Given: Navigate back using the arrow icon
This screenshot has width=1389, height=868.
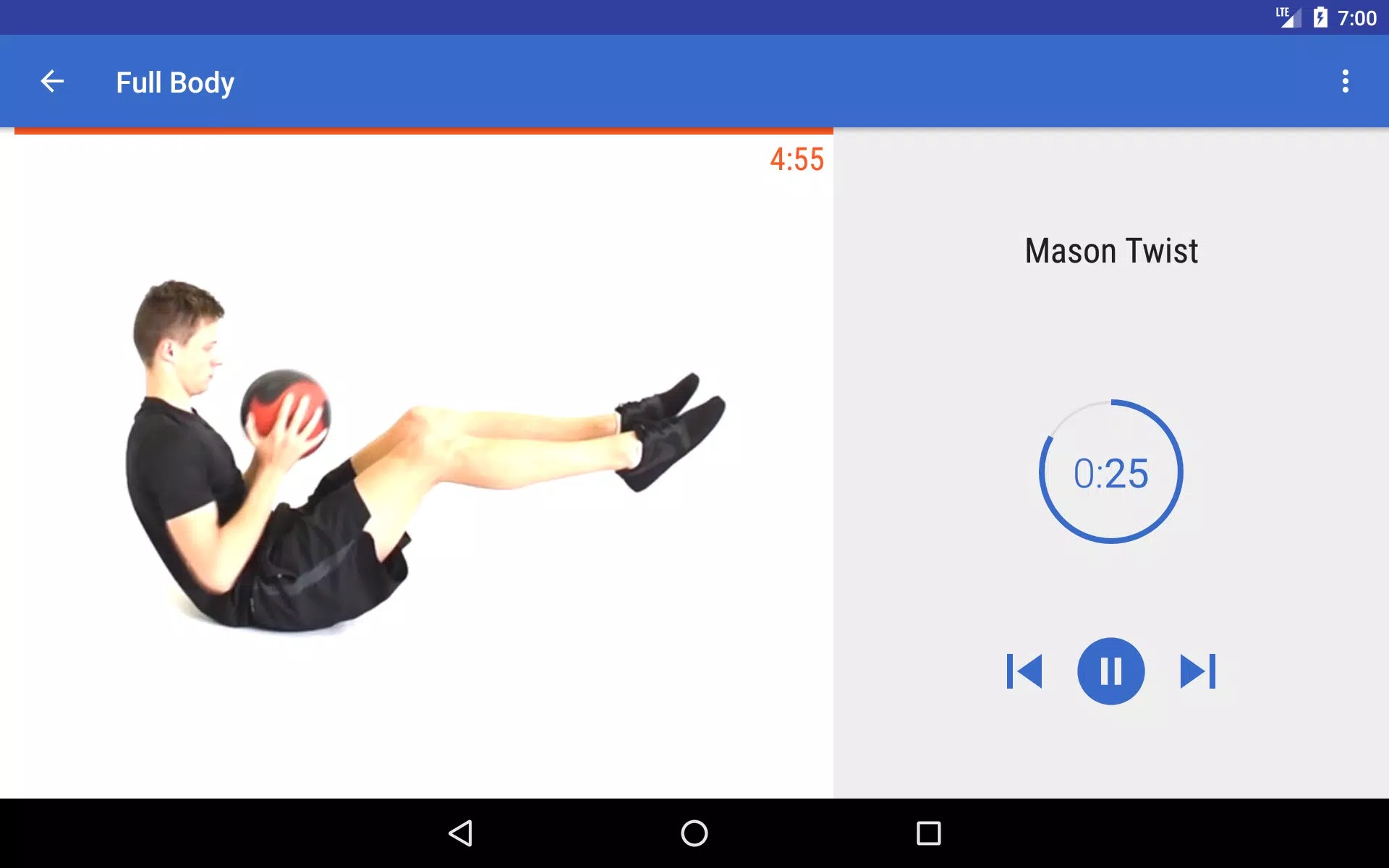Looking at the screenshot, I should coord(52,81).
